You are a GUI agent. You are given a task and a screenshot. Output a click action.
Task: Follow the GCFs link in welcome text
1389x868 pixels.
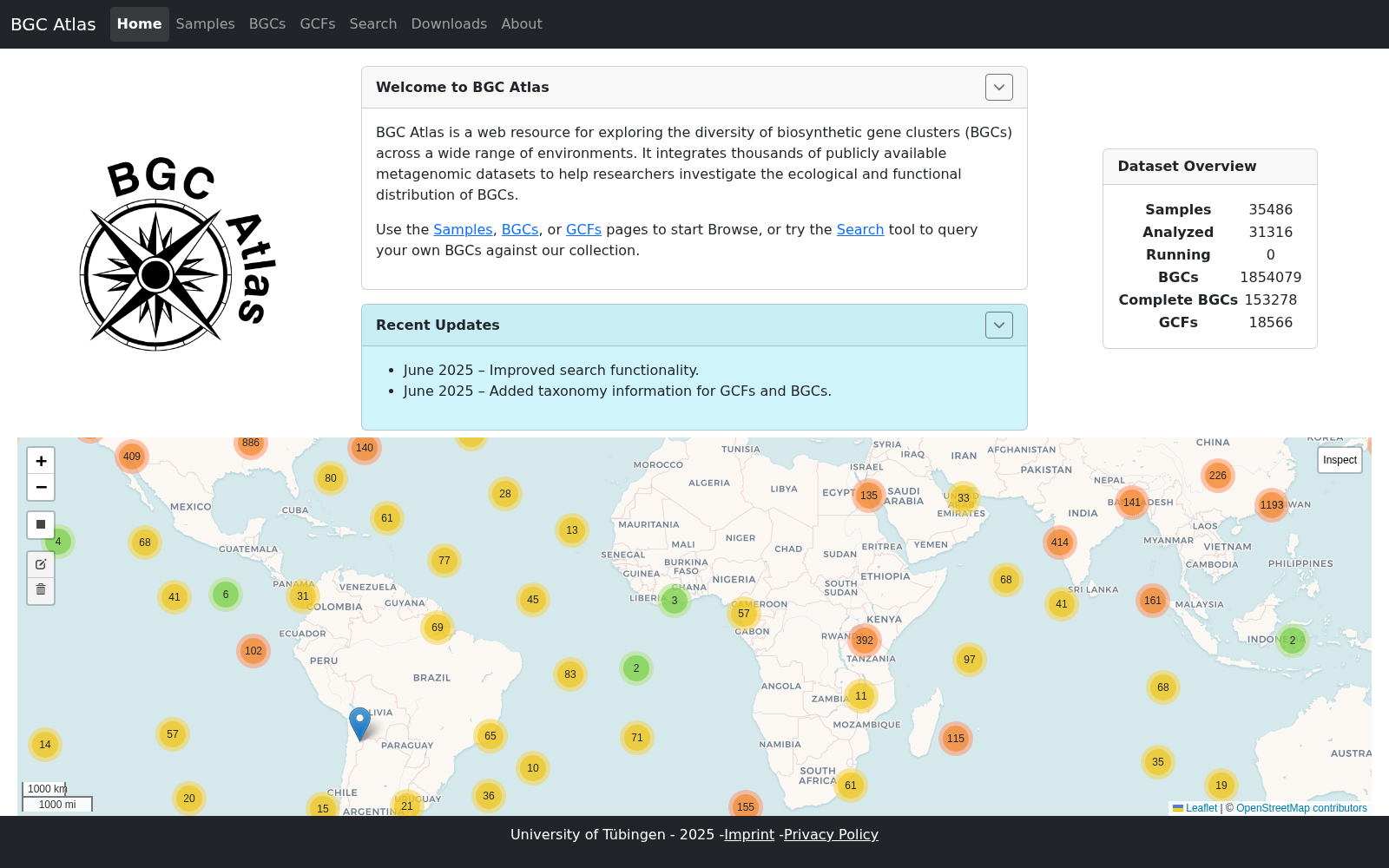(x=583, y=230)
